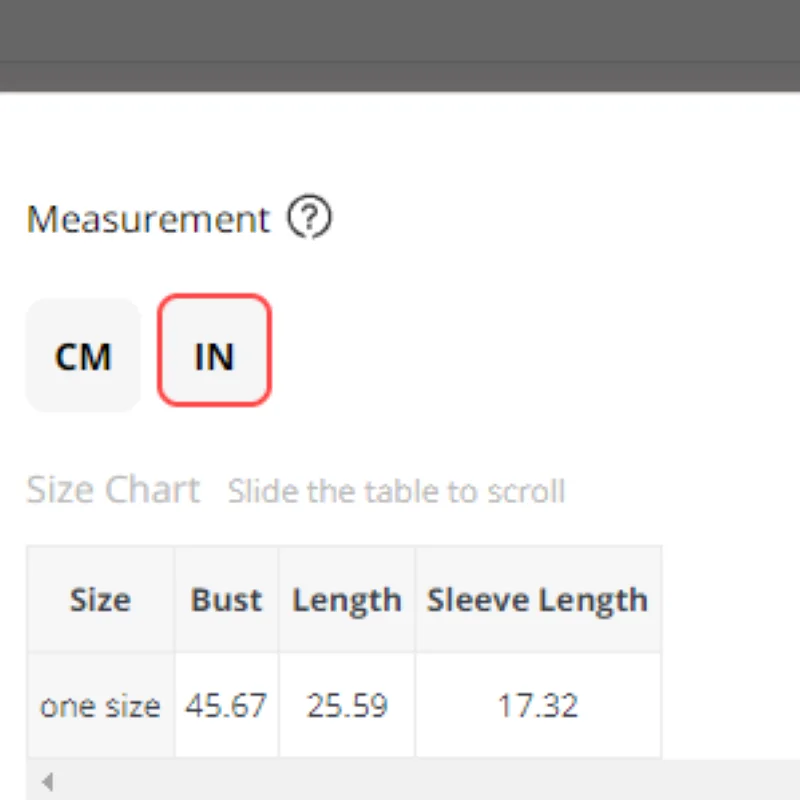Click the Size column header
The image size is (800, 800).
point(100,600)
